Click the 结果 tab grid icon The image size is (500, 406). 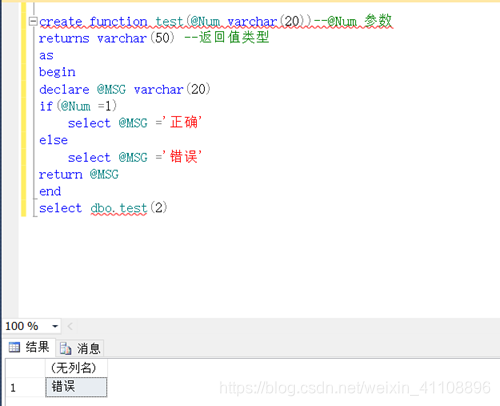click(14, 347)
